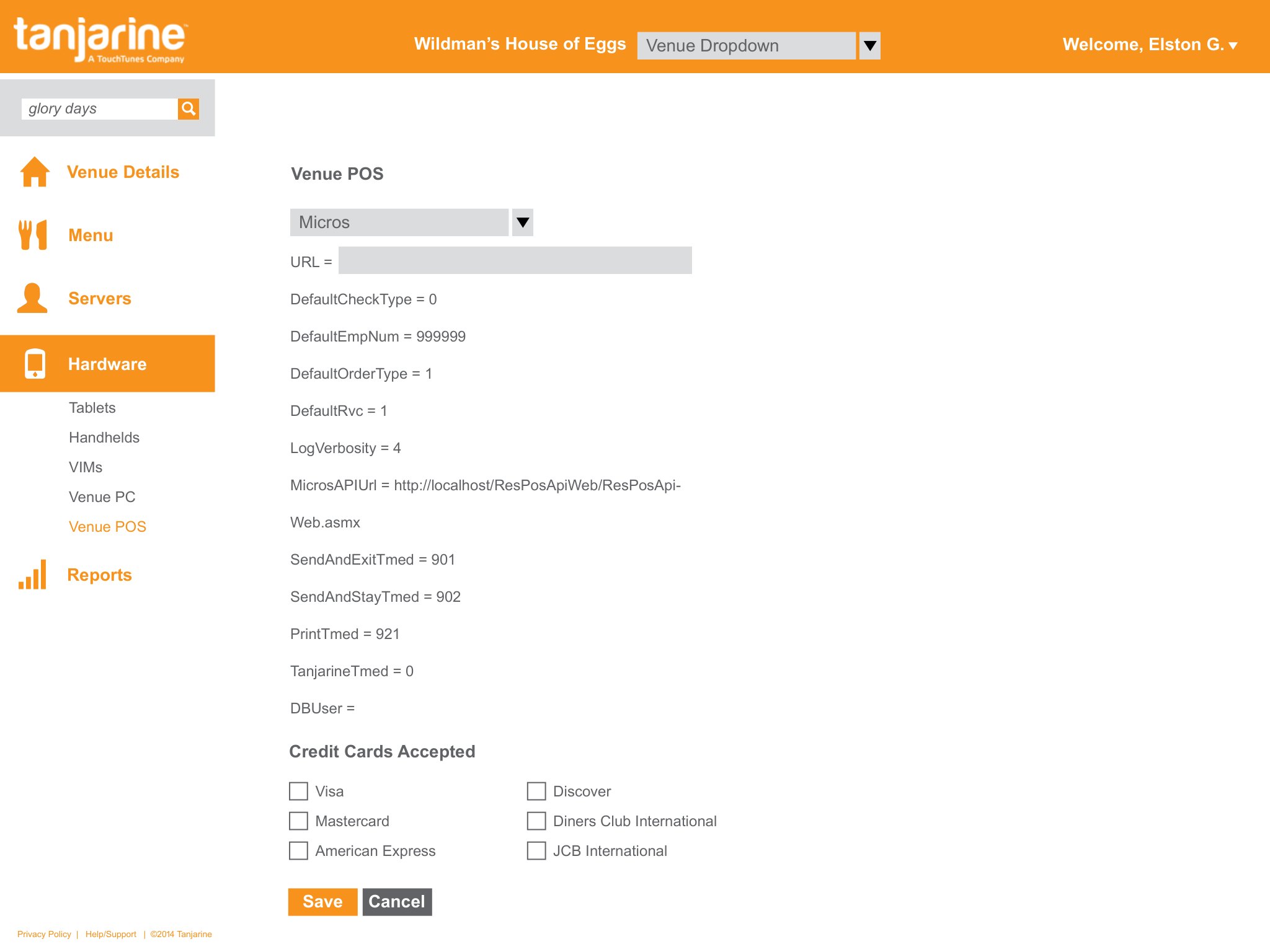Click the Hardware tablet icon
Viewport: 1270px width, 952px height.
(35, 363)
